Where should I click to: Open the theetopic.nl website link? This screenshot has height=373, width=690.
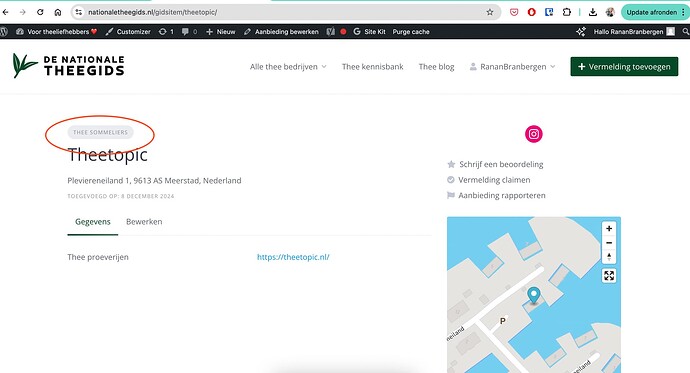pos(293,257)
